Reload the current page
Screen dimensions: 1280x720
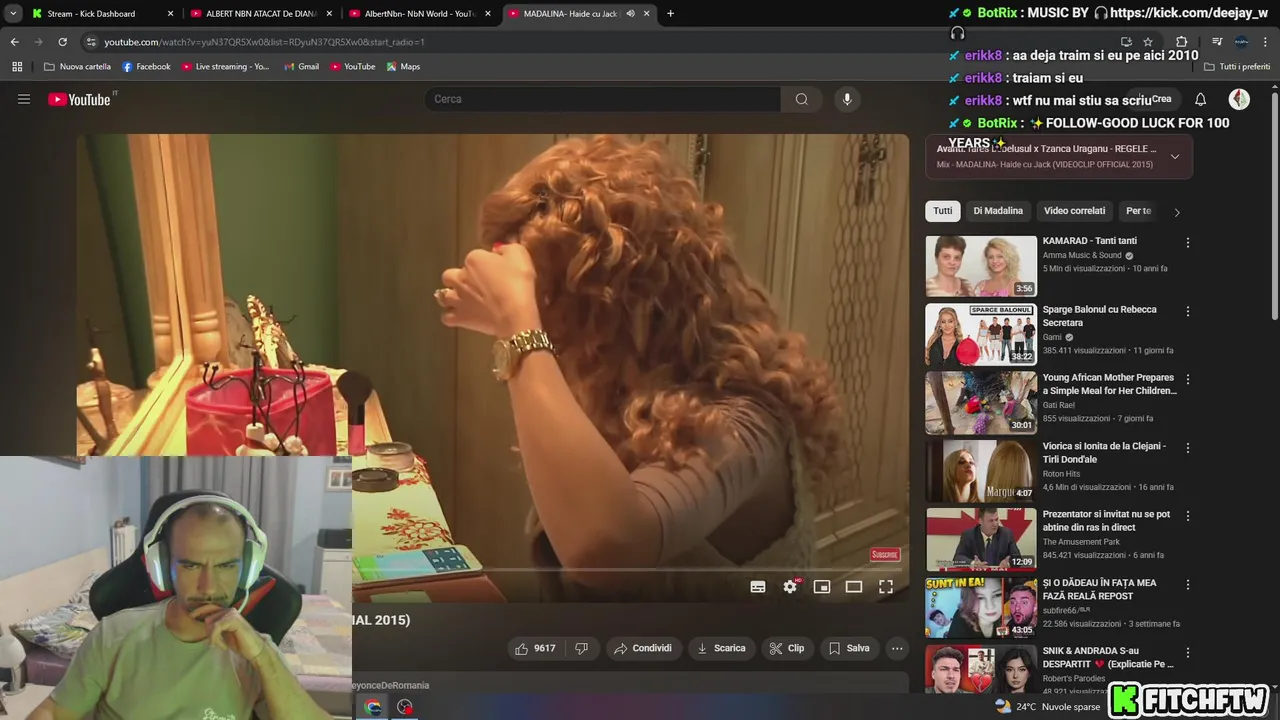tap(62, 42)
